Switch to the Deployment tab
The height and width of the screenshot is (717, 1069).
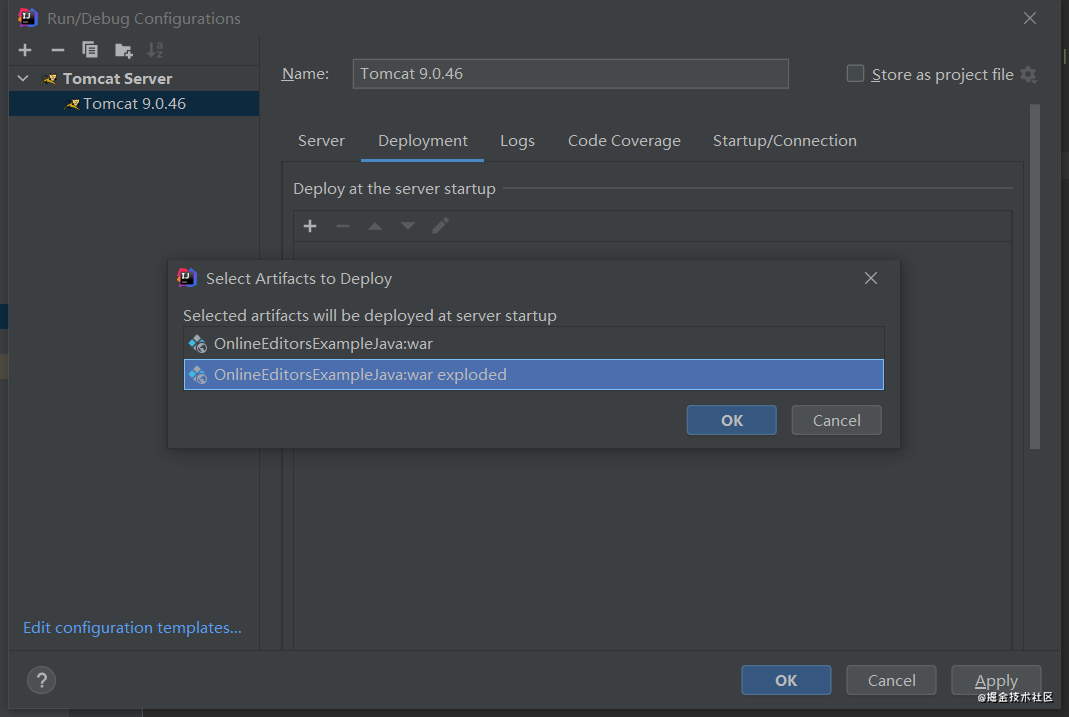coord(423,140)
